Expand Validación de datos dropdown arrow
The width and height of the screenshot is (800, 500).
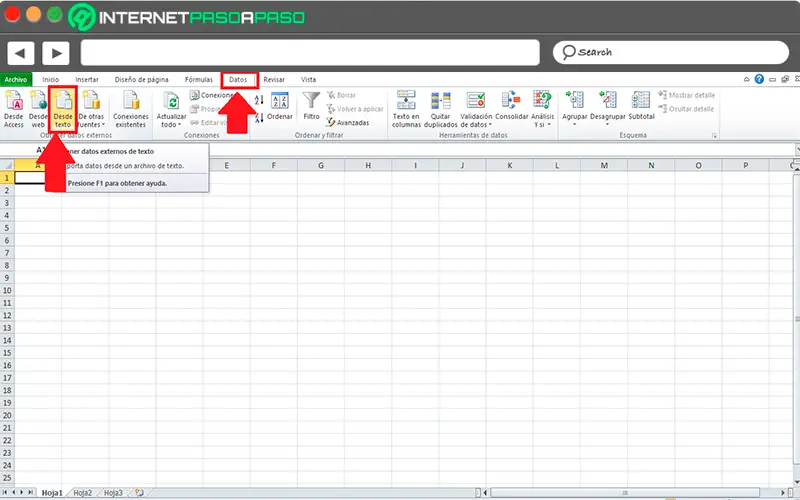pos(490,125)
